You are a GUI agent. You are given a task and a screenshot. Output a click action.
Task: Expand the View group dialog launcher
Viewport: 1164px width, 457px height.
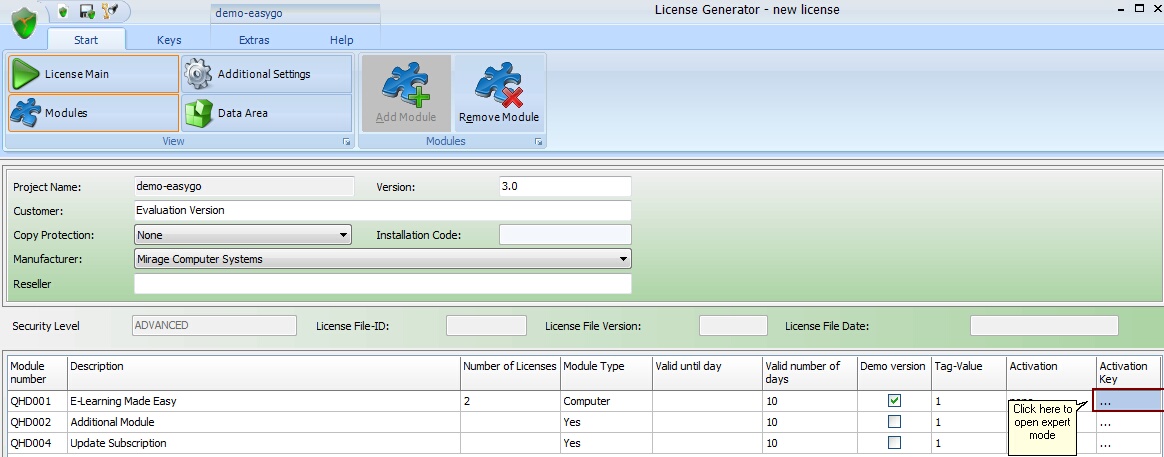(x=346, y=142)
